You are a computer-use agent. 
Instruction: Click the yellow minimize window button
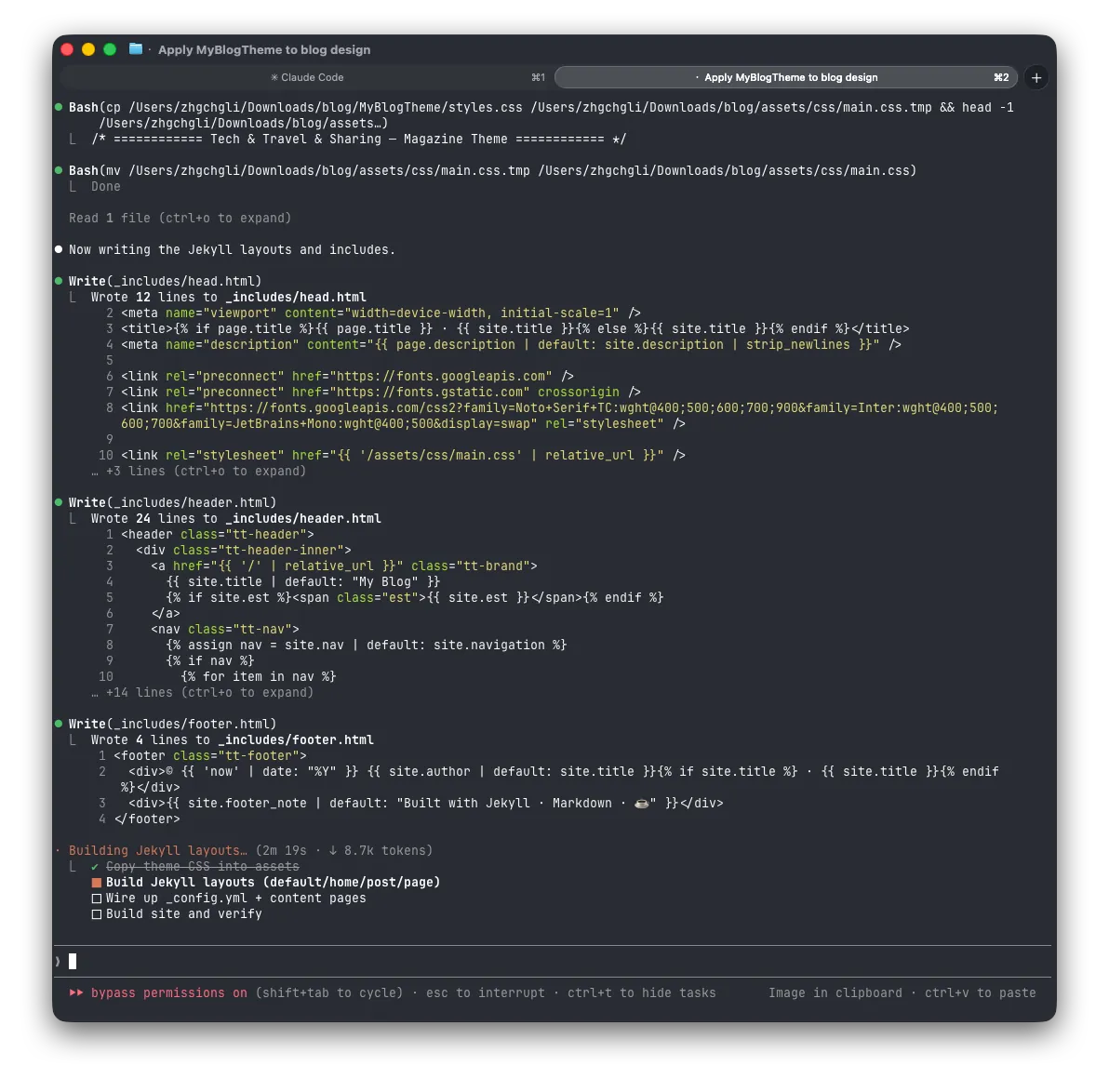(x=88, y=49)
